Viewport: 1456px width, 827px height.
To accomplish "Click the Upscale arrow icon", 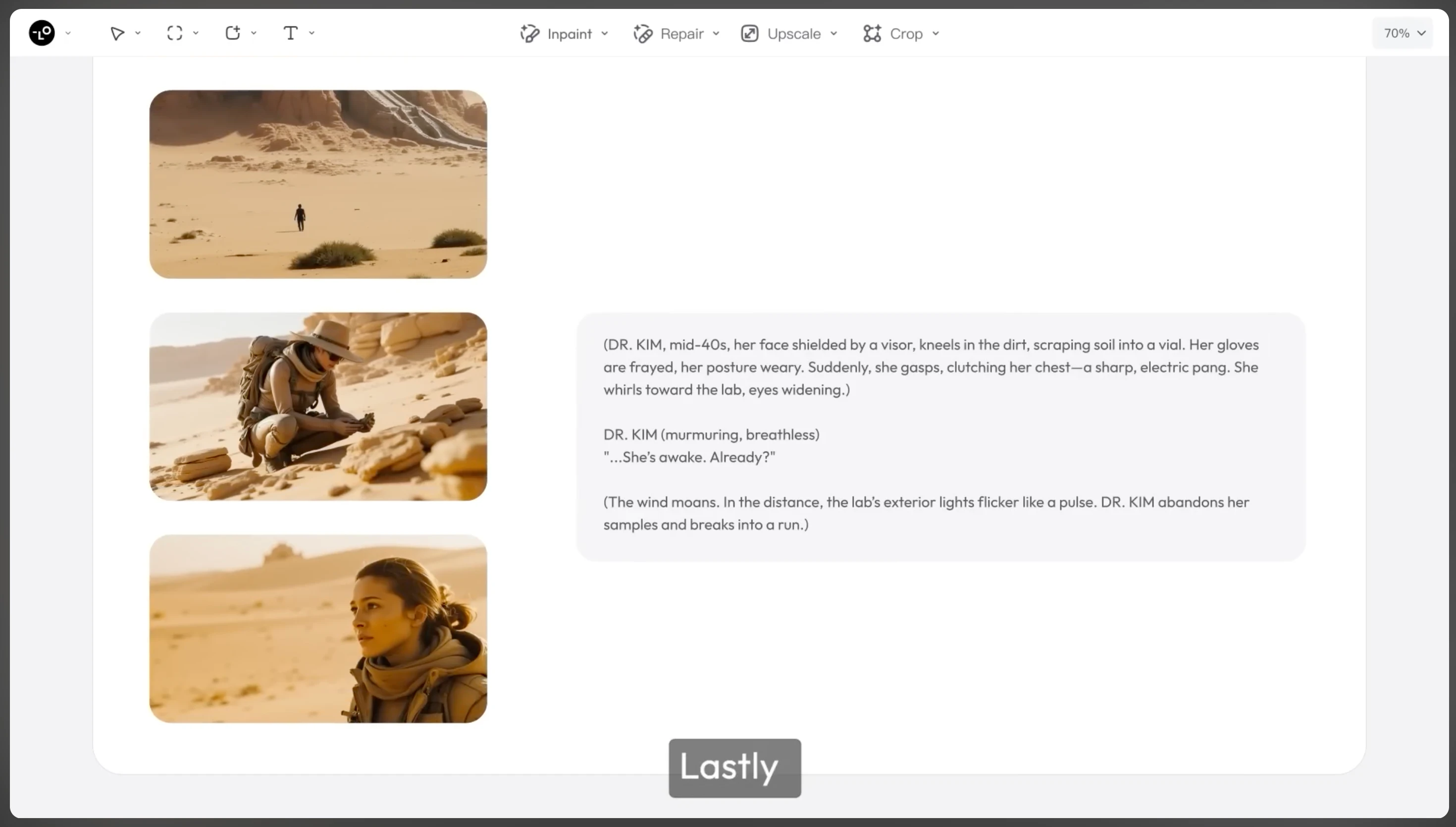I will tap(750, 34).
